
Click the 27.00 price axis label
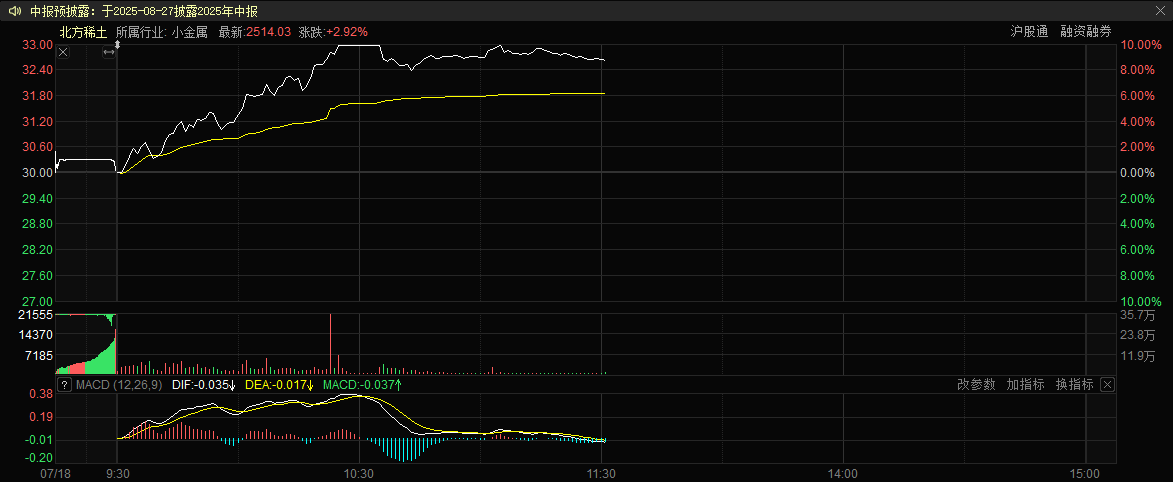[x=38, y=302]
